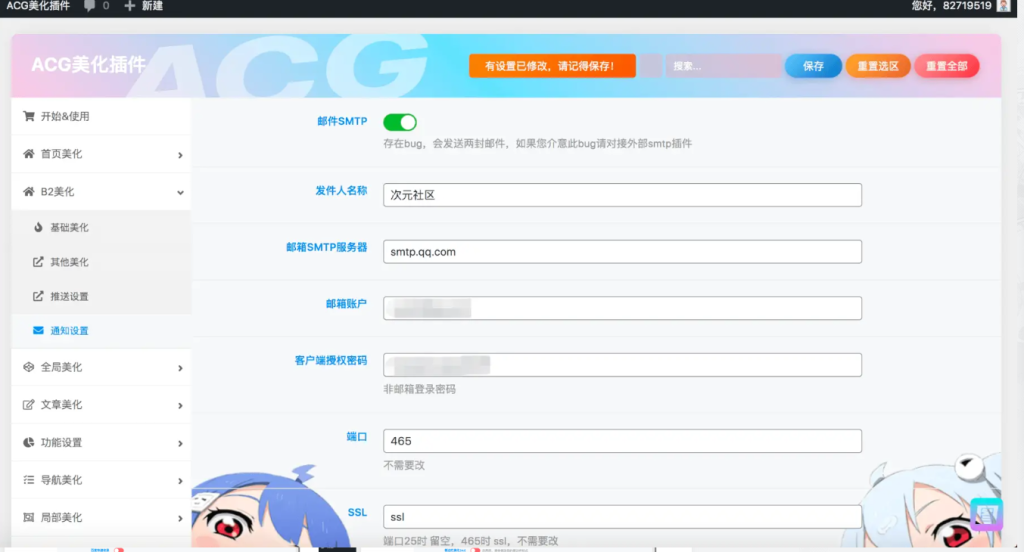
Task: Open the 推送设置 submenu item
Action: (101, 297)
